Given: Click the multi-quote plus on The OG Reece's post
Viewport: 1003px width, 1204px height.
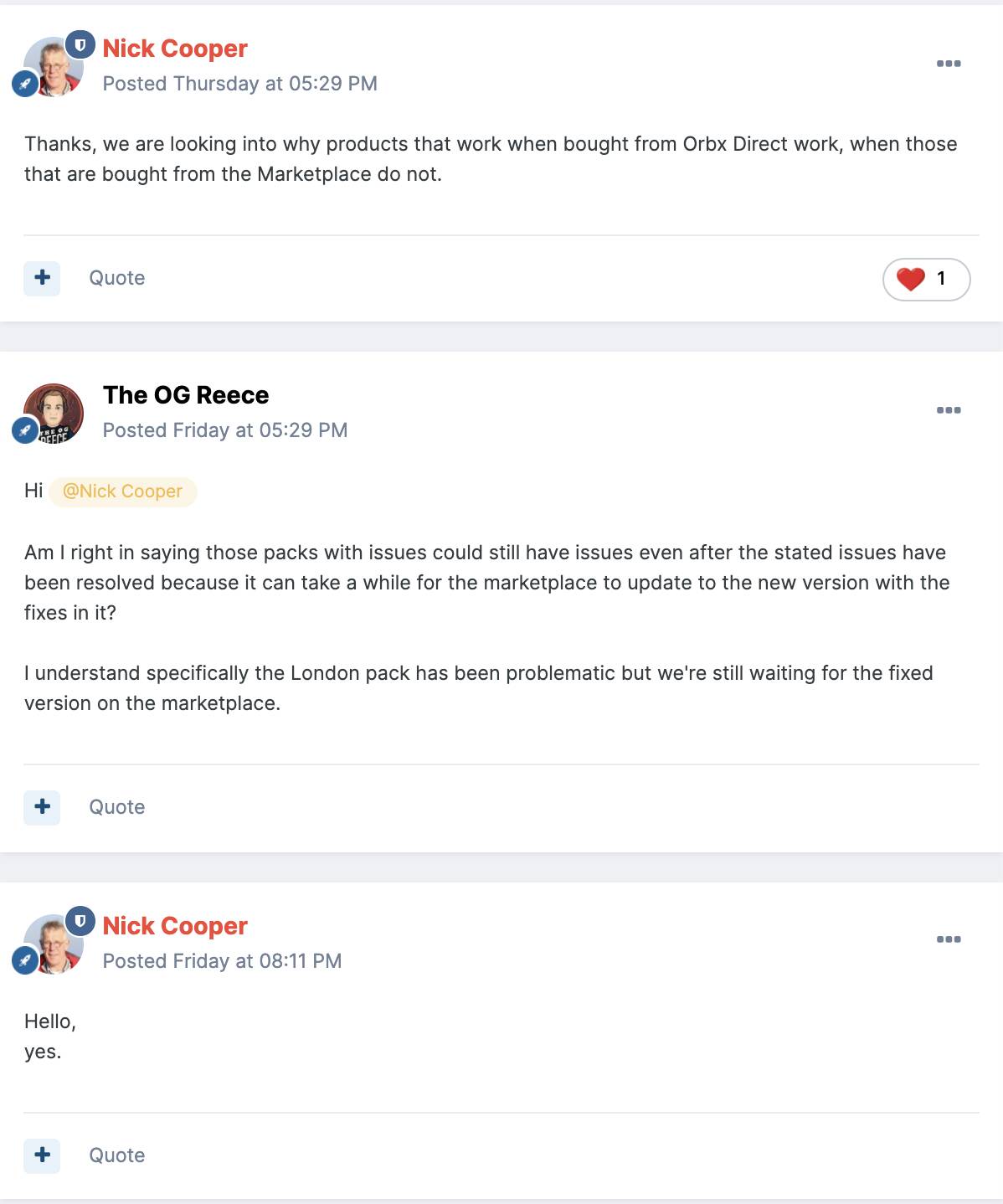Looking at the screenshot, I should point(42,807).
